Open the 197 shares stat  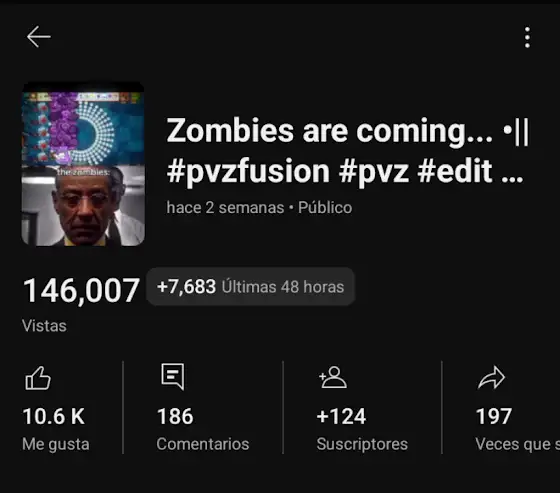tap(494, 417)
